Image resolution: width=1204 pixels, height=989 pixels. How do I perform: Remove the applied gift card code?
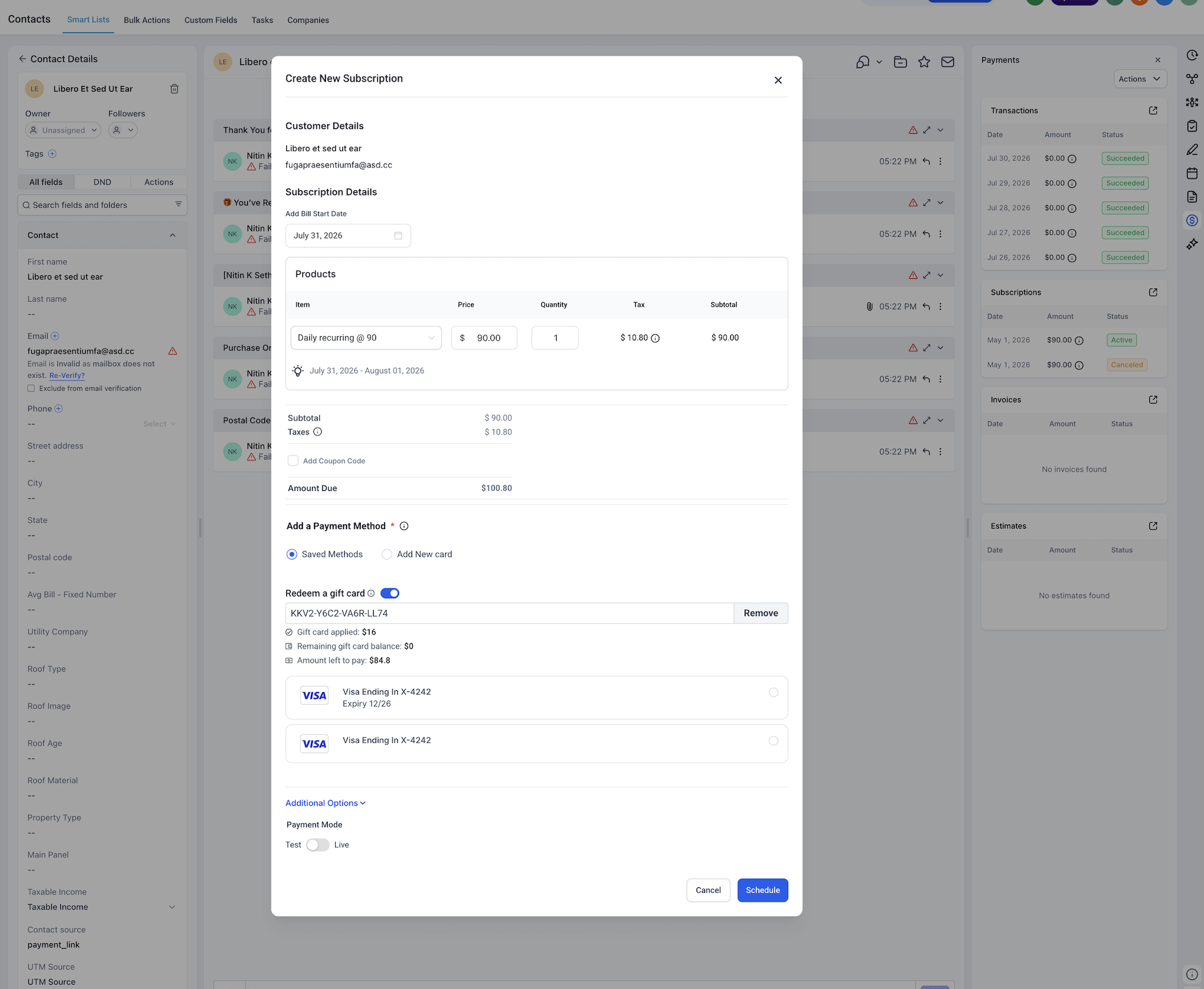(760, 613)
